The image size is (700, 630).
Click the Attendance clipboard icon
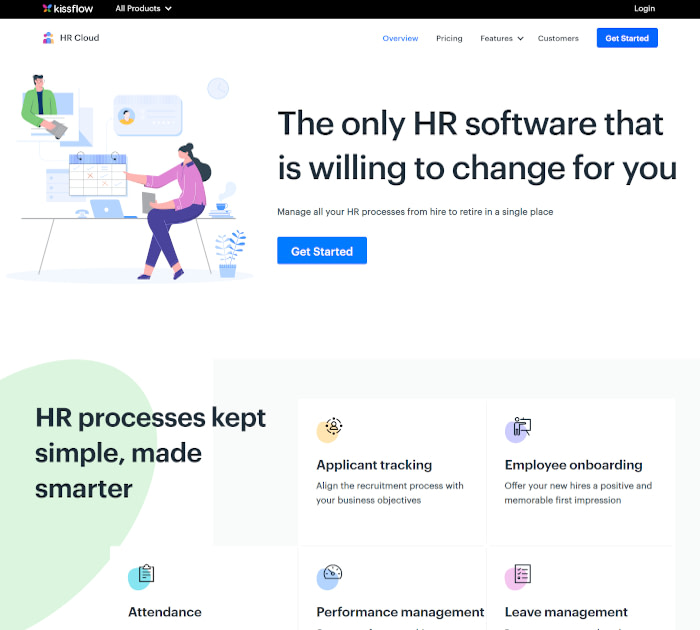tap(142, 577)
